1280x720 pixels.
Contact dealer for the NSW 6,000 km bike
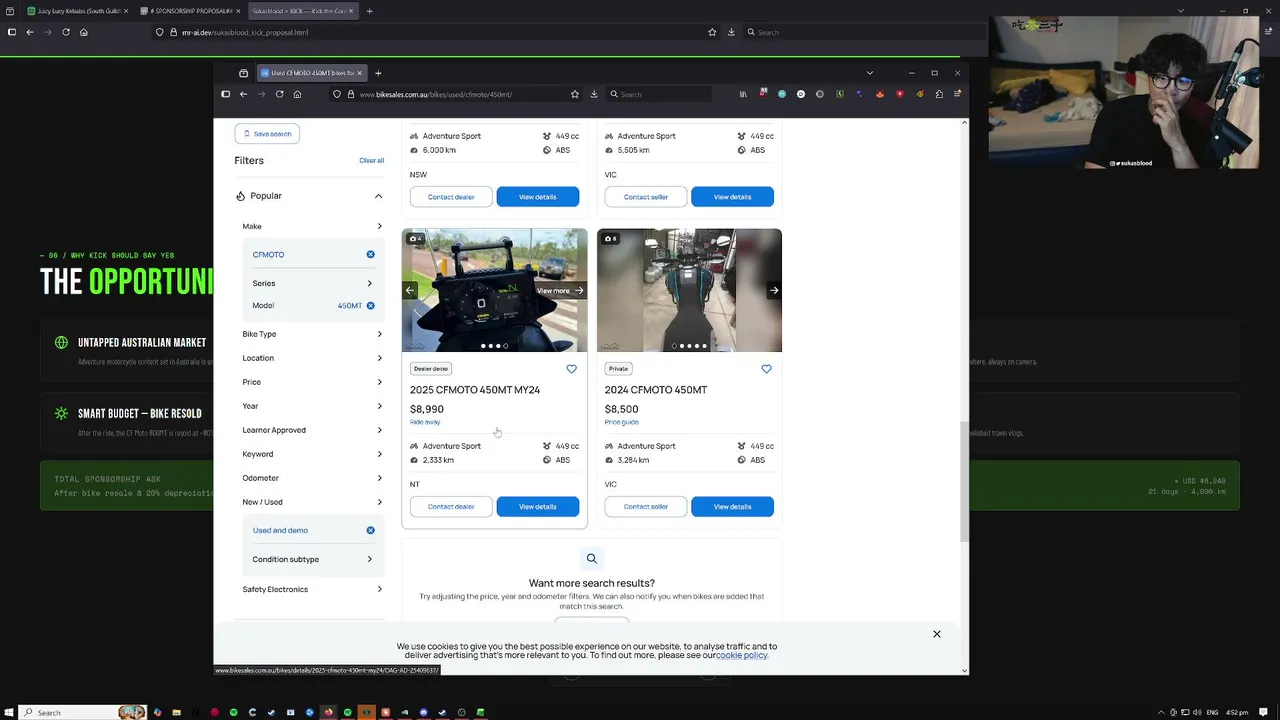(x=451, y=197)
